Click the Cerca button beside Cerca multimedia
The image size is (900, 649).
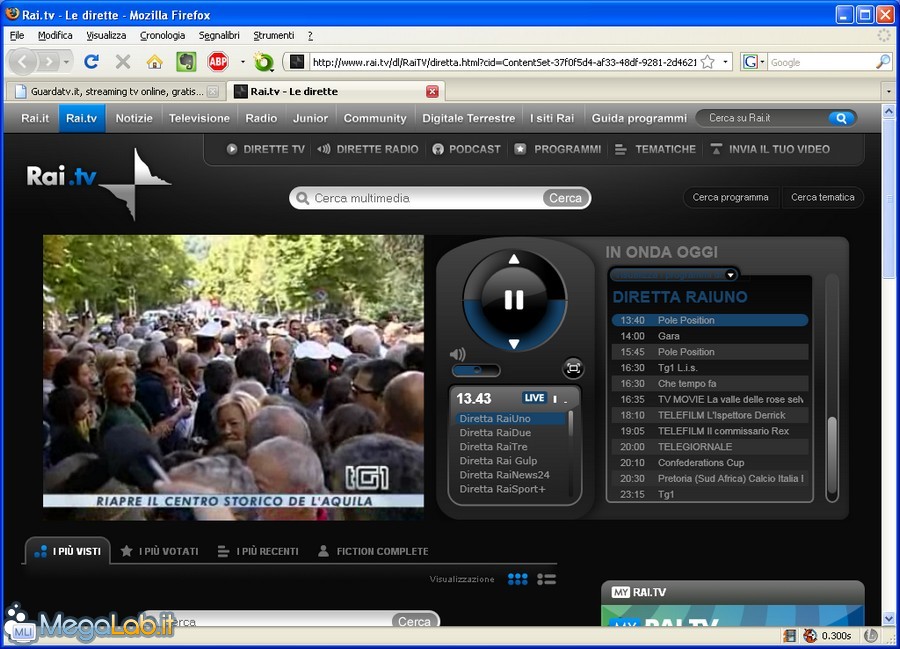(x=565, y=198)
